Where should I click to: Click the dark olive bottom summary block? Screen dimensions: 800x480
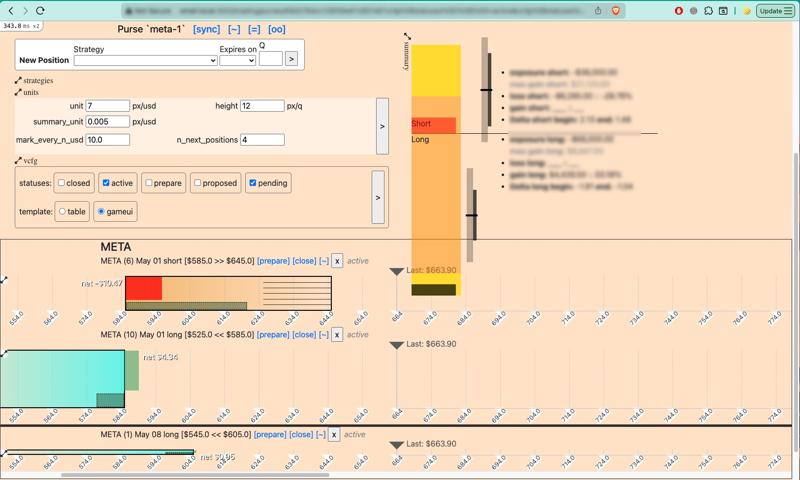434,290
